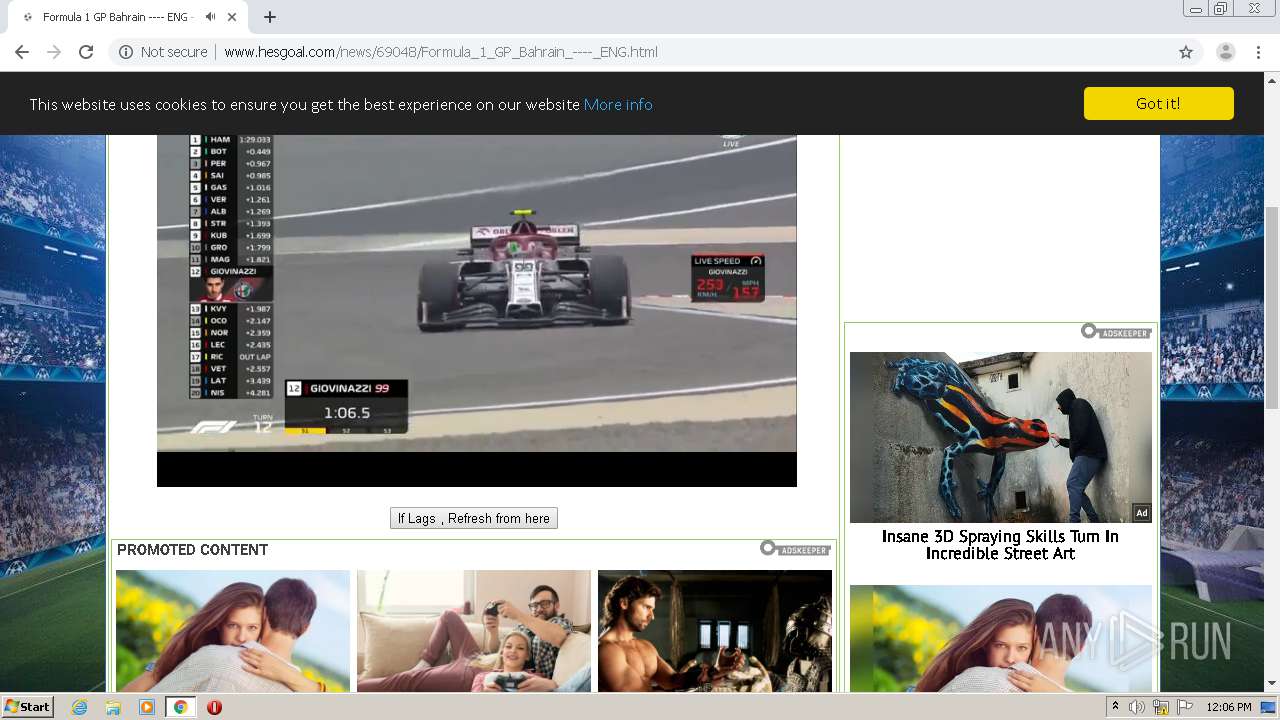The height and width of the screenshot is (720, 1280).
Task: Click the Not secure site info icon
Action: click(x=126, y=52)
